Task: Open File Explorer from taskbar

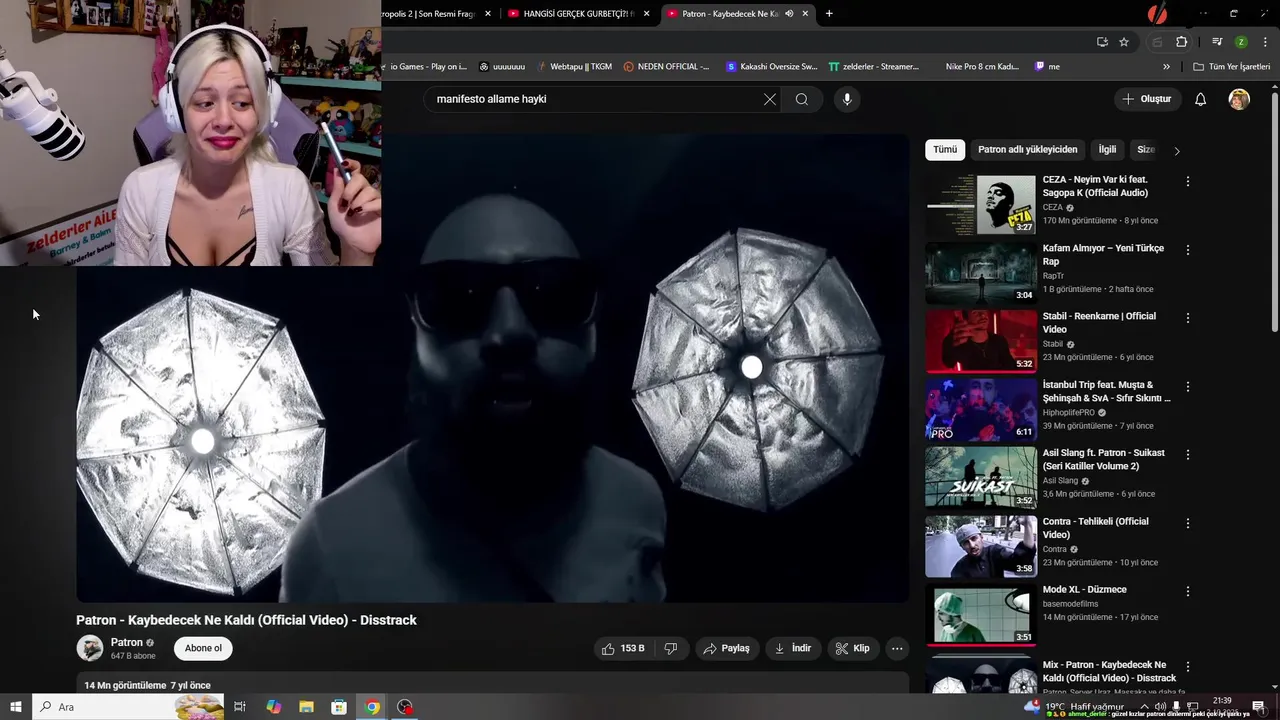Action: click(x=306, y=707)
